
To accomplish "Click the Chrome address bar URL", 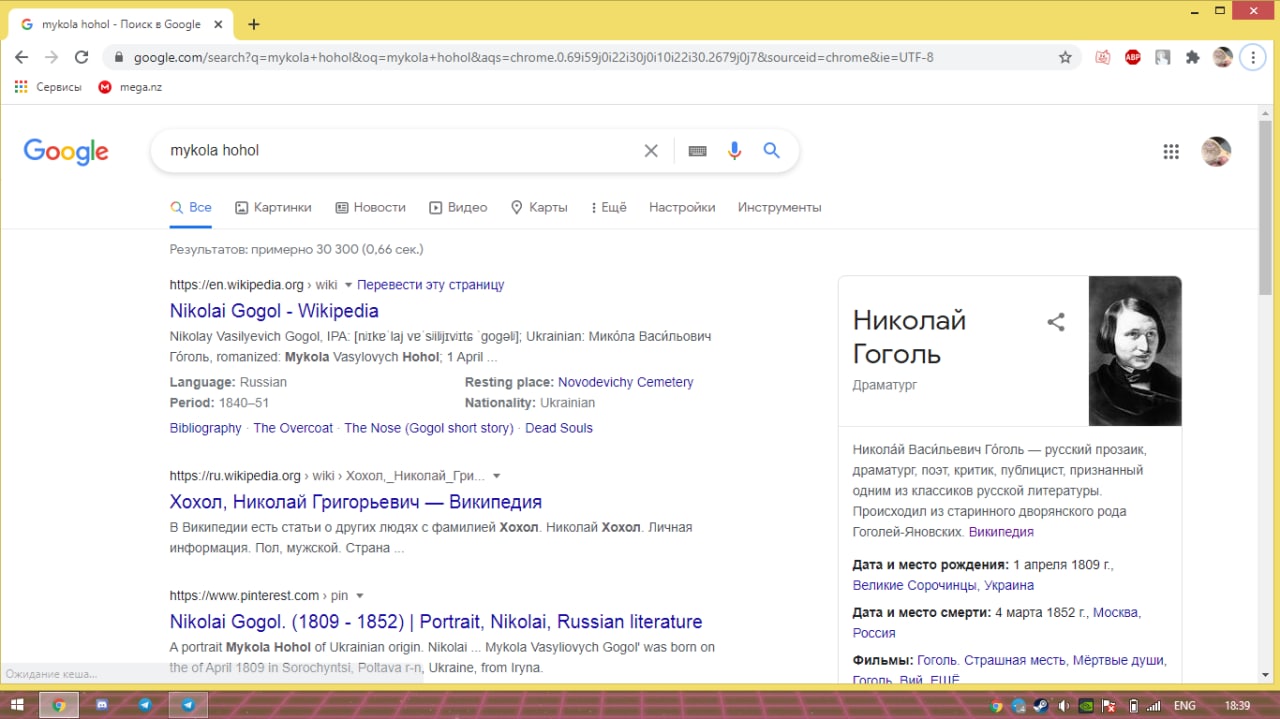I will tap(534, 57).
